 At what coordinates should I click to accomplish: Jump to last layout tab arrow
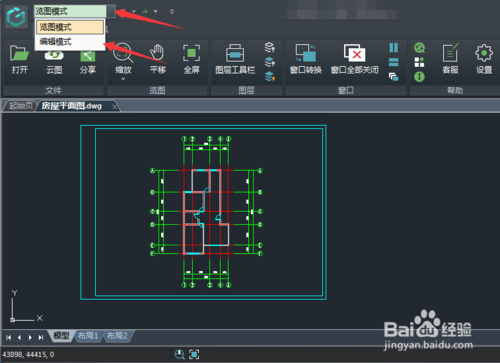point(41,337)
